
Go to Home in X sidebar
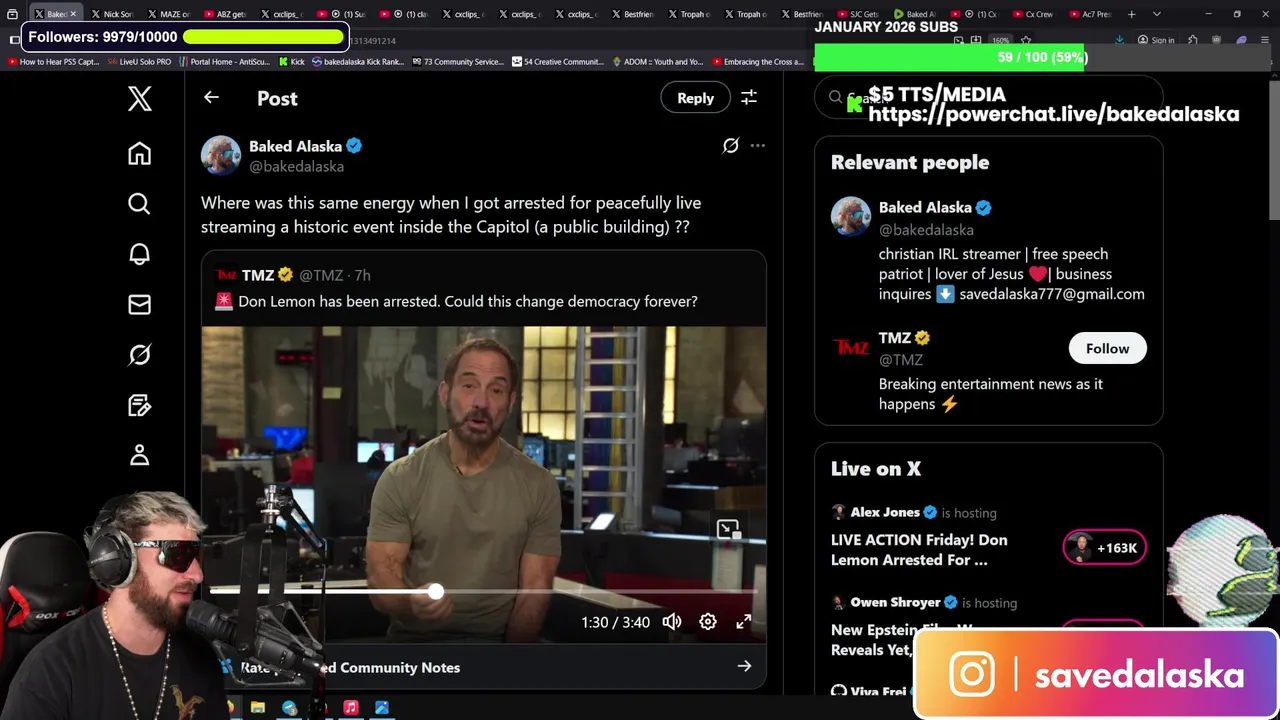[139, 153]
